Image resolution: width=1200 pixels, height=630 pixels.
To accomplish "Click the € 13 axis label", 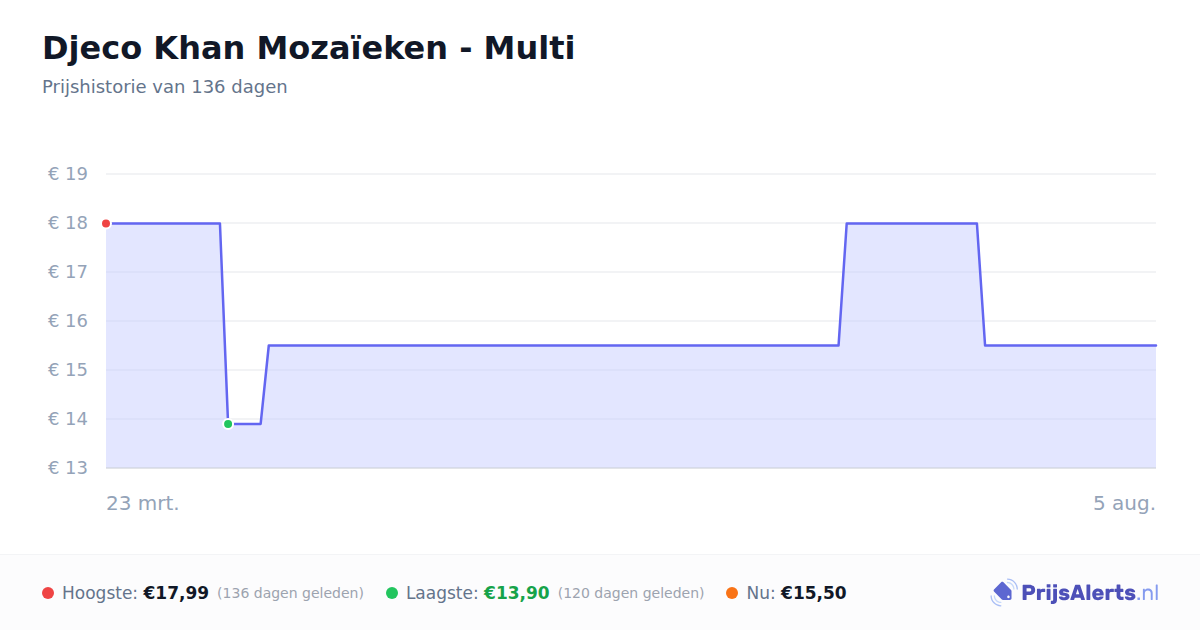I will (x=68, y=468).
